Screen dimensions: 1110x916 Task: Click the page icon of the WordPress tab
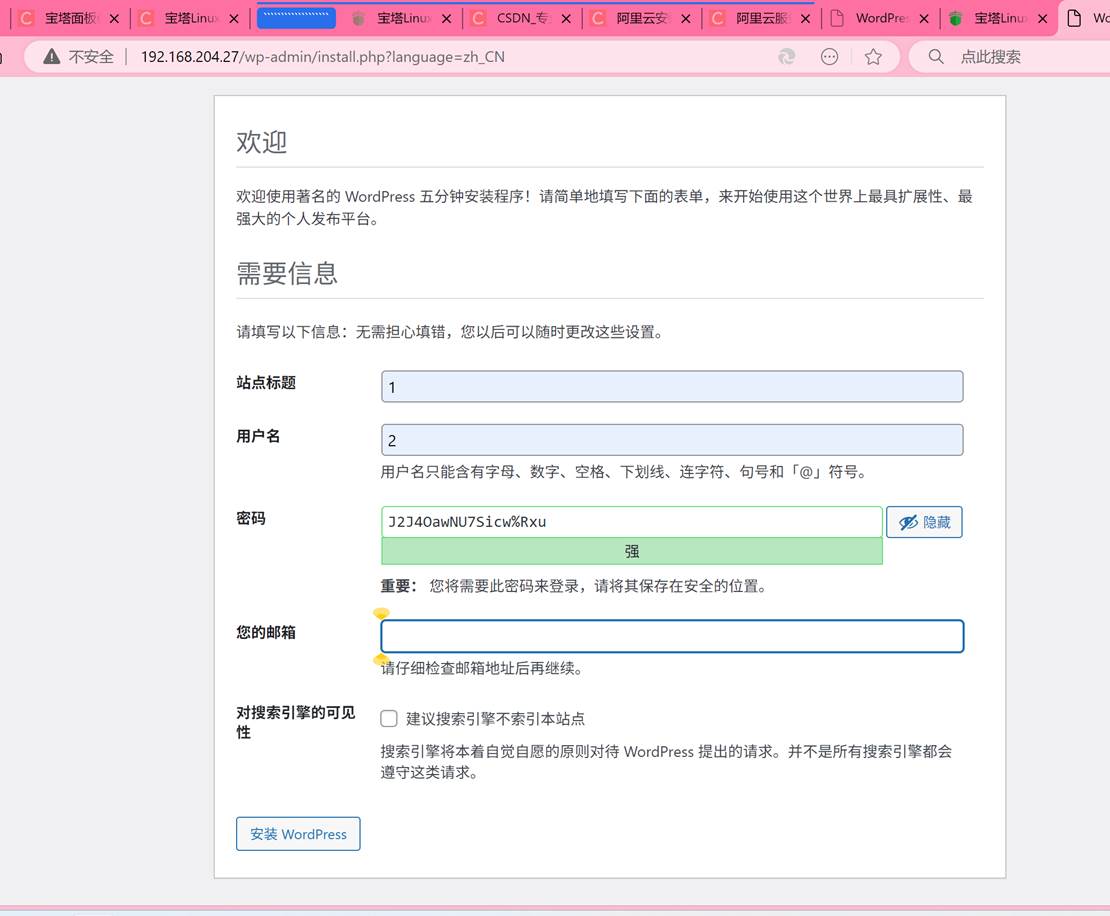click(837, 18)
